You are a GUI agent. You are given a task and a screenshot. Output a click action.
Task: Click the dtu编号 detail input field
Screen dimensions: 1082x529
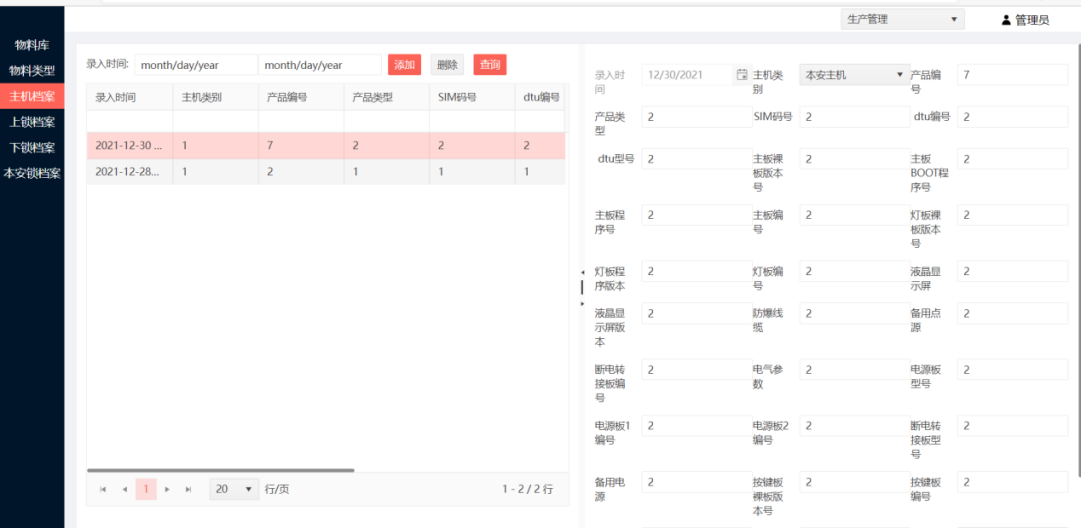pyautogui.click(x=1012, y=117)
